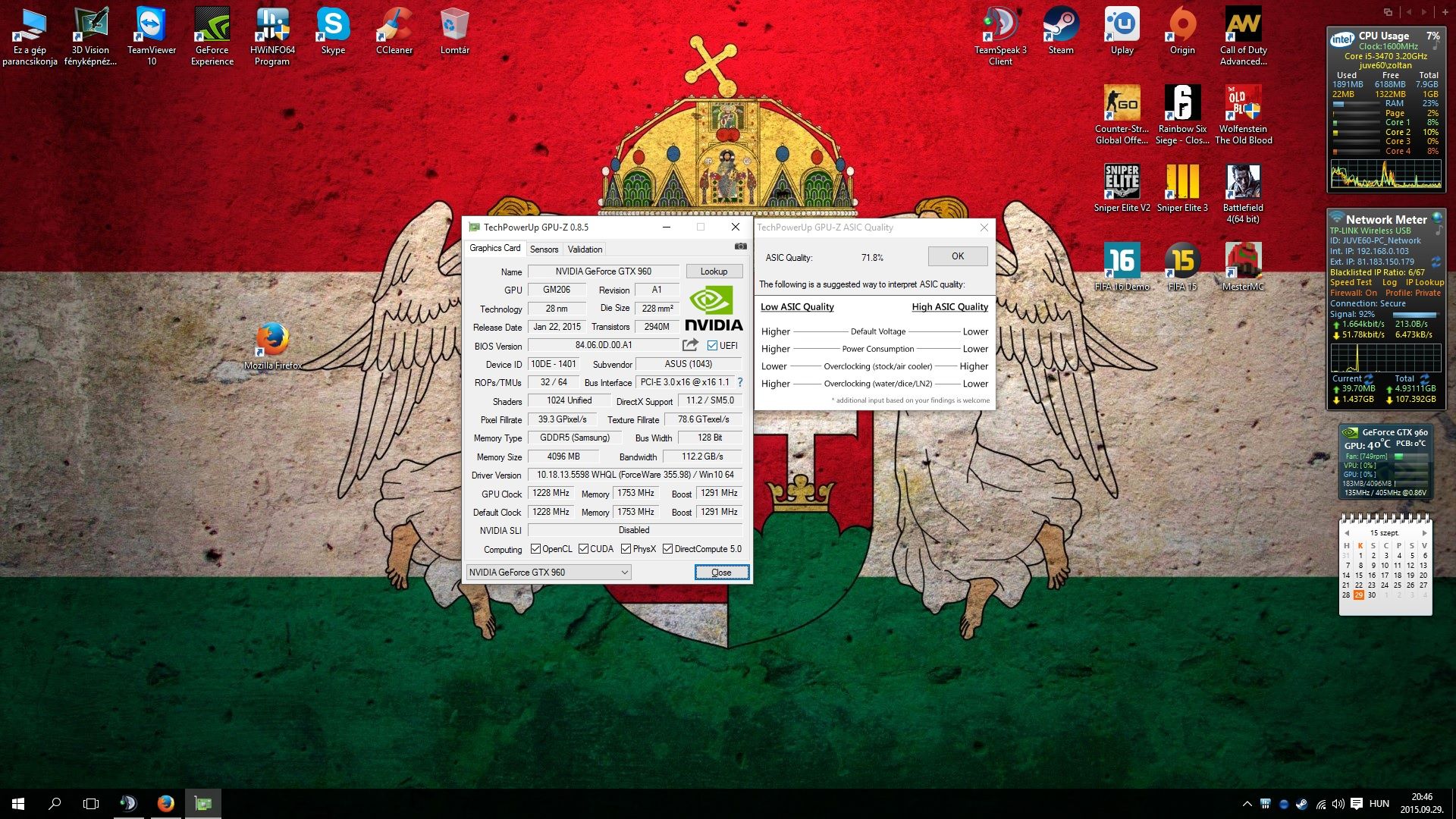Open Sniper Elite 3 desktop icon

point(1182,188)
